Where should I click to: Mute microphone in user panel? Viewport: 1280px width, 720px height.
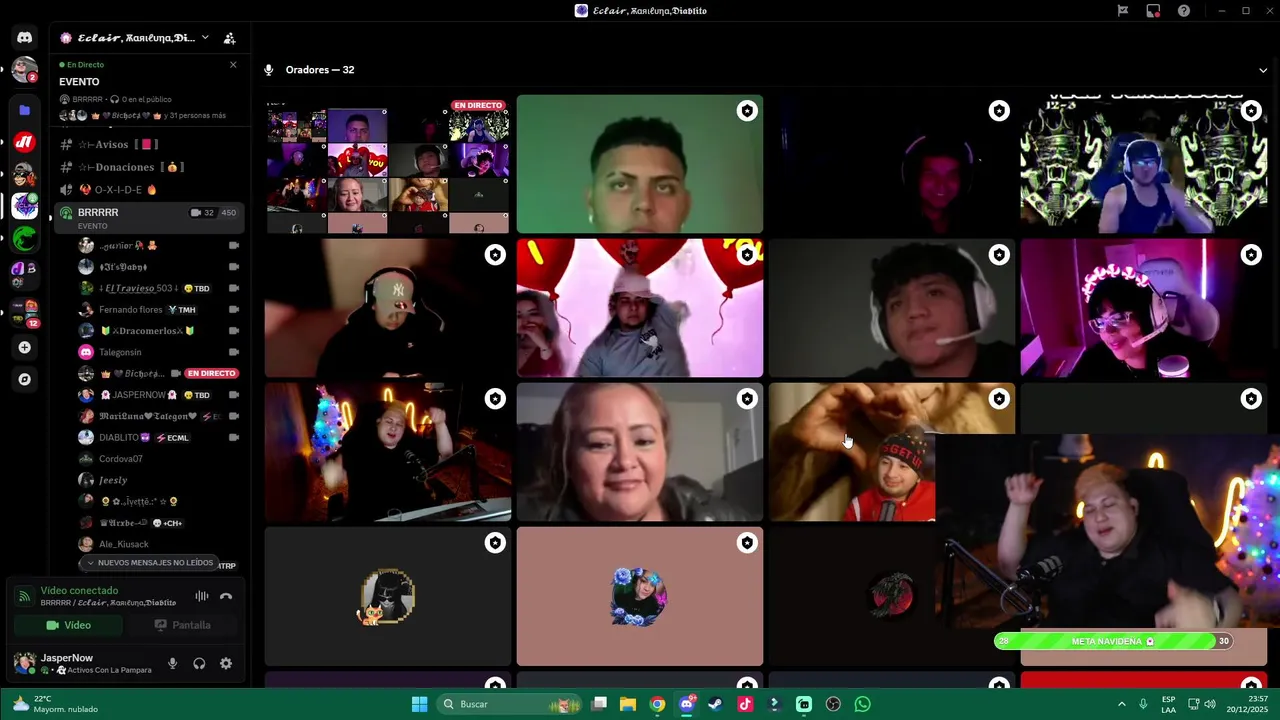click(x=172, y=663)
